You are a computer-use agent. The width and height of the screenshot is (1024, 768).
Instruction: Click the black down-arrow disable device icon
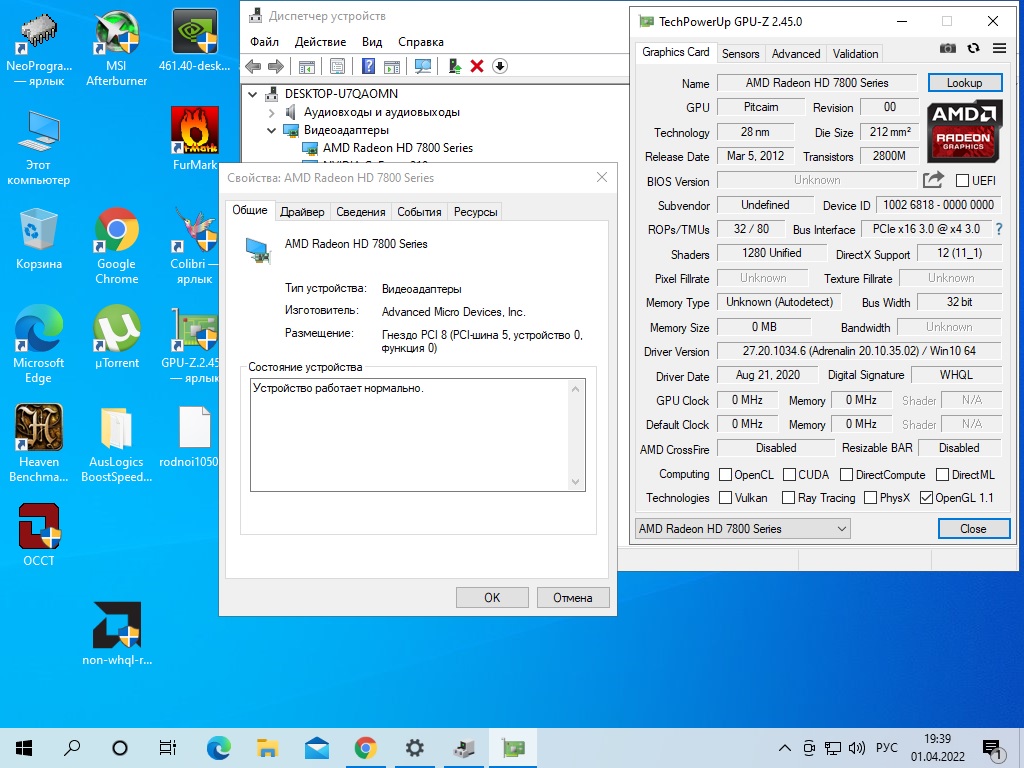tap(500, 66)
